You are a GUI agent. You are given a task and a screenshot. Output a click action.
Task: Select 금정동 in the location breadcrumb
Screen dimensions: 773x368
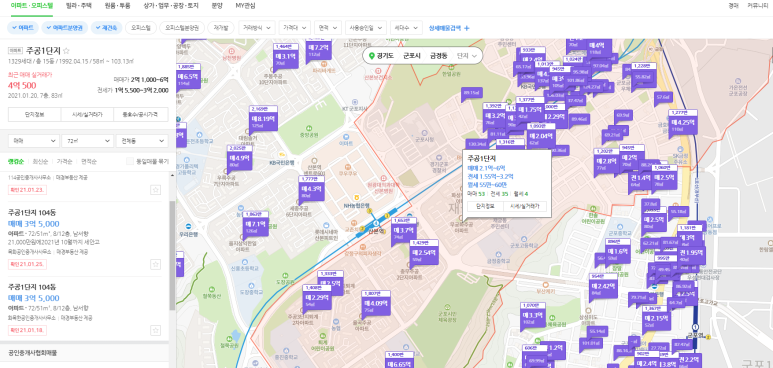tap(439, 56)
